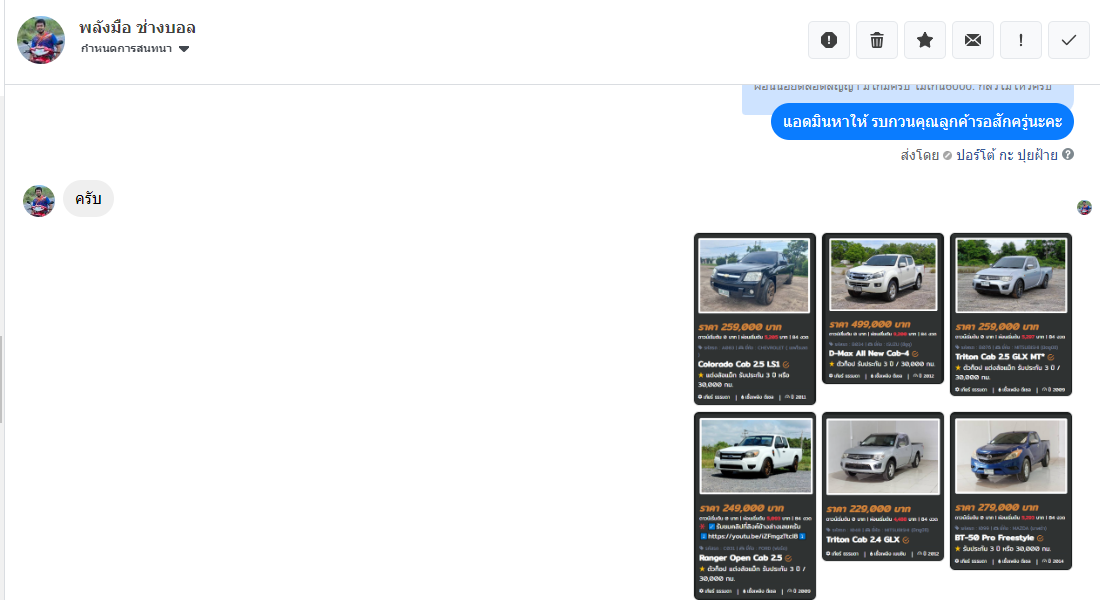Open Colorado Cab 2.5 LS1 car card
The height and width of the screenshot is (600, 1100).
coord(755,319)
